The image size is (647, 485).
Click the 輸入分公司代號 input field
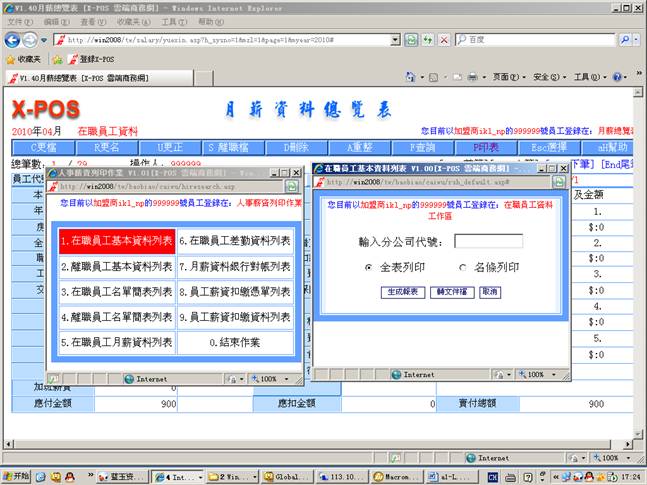[488, 241]
